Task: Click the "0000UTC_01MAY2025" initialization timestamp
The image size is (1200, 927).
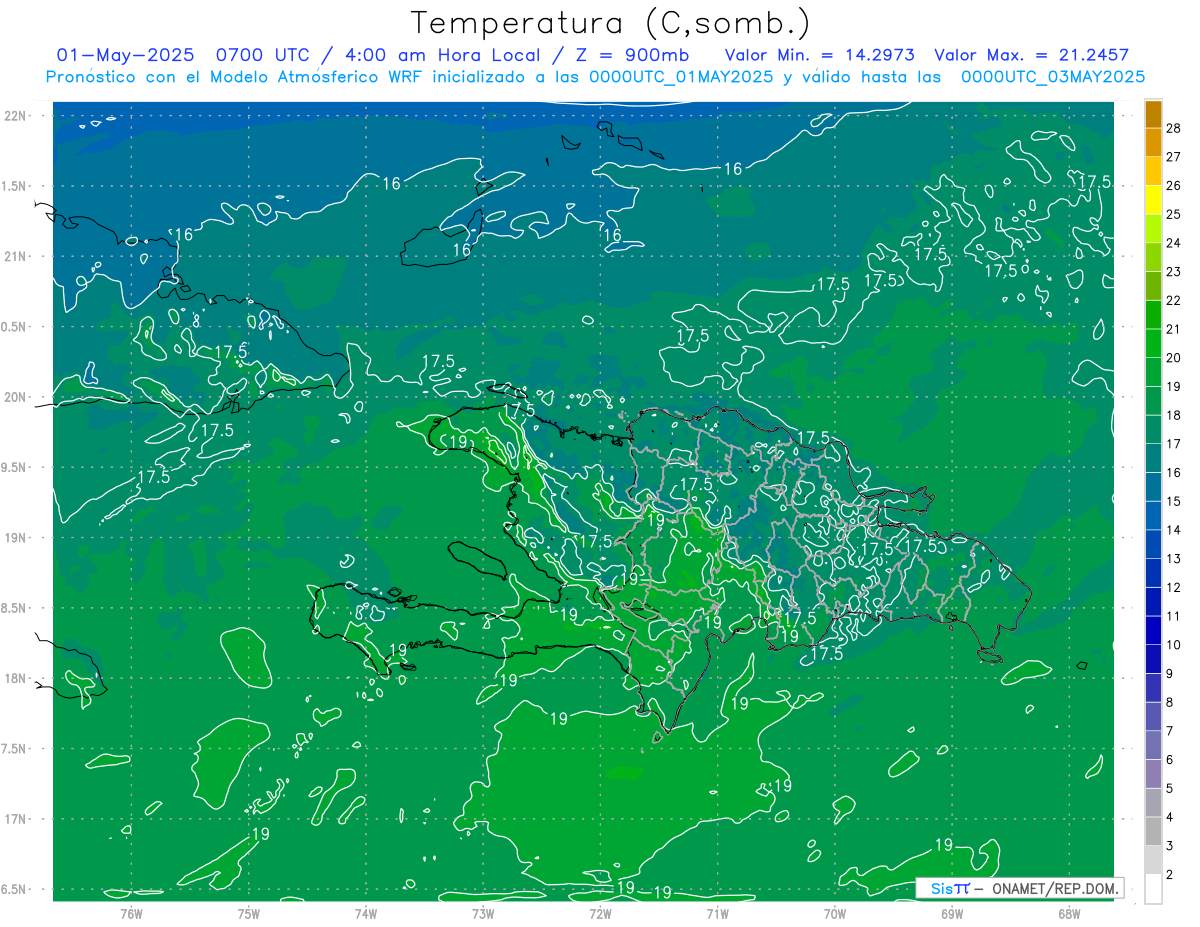Action: pyautogui.click(x=681, y=76)
